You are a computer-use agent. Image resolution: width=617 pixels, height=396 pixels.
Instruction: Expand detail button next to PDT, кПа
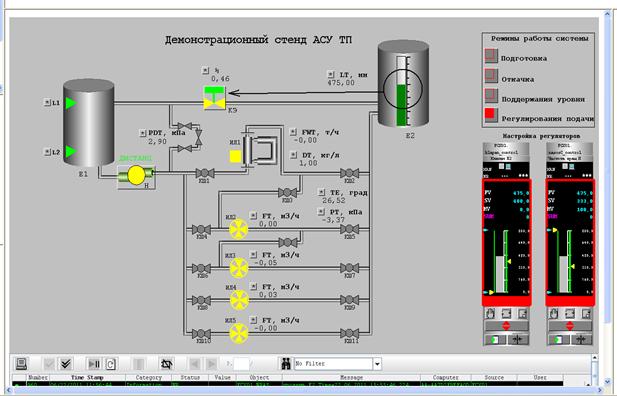tap(143, 133)
